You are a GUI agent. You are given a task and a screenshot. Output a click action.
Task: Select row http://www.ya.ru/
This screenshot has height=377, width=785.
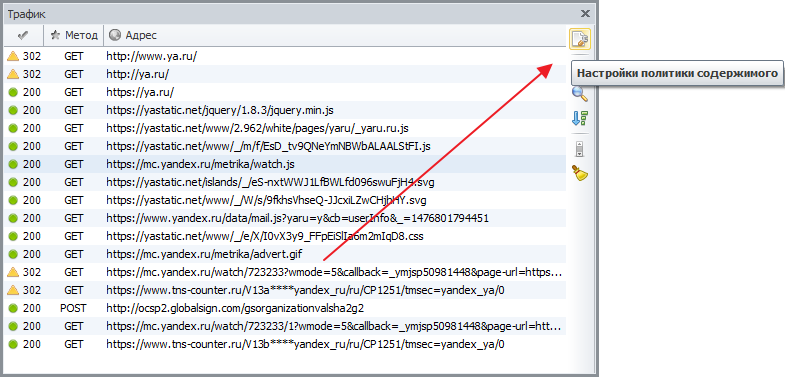[285, 56]
